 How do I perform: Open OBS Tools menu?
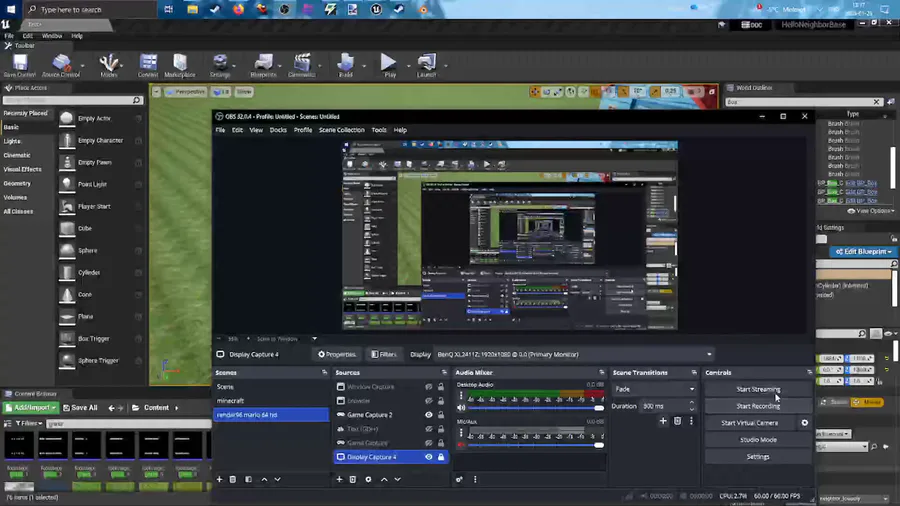click(379, 130)
